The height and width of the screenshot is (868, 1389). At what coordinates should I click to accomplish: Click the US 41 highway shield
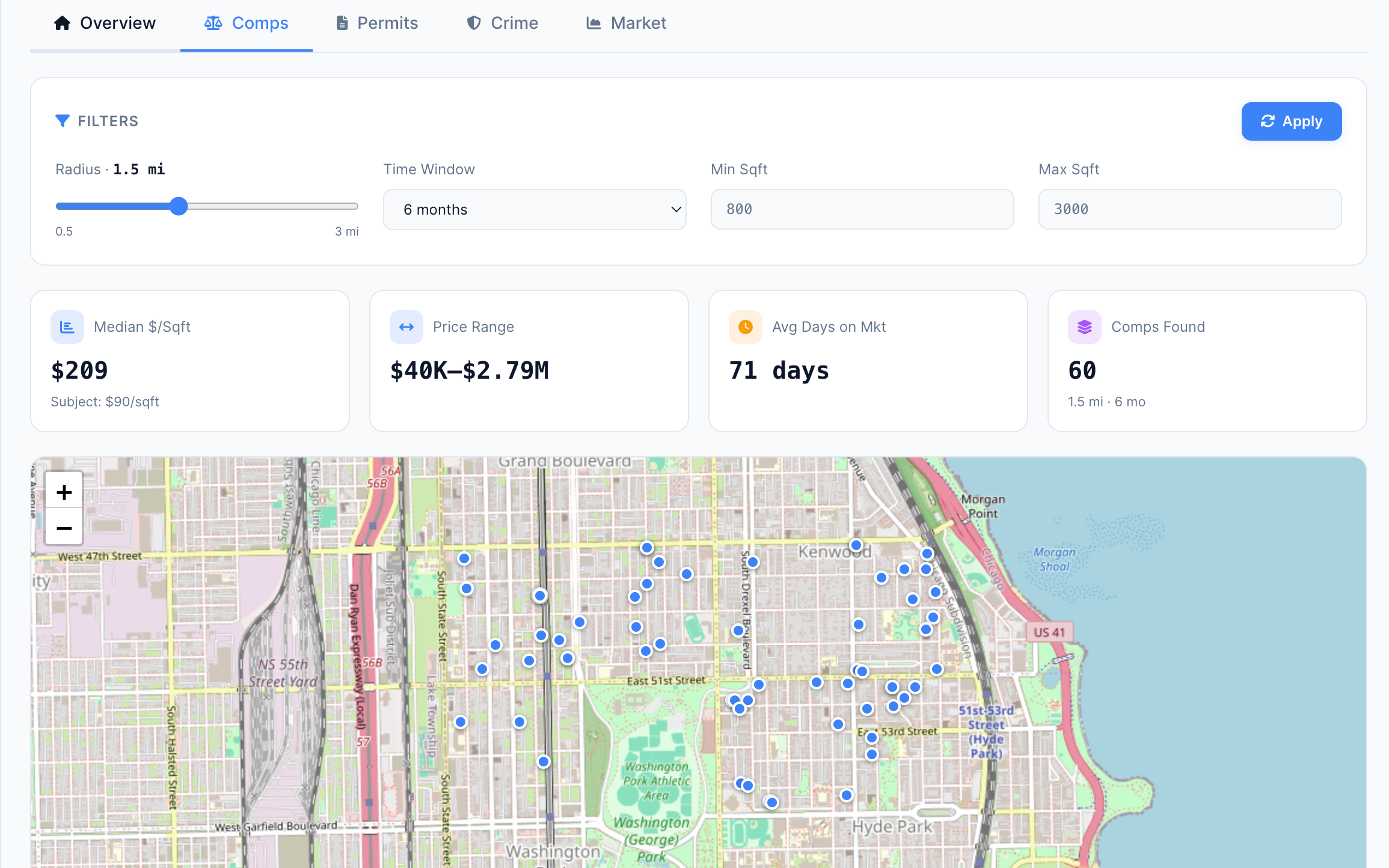(1049, 632)
